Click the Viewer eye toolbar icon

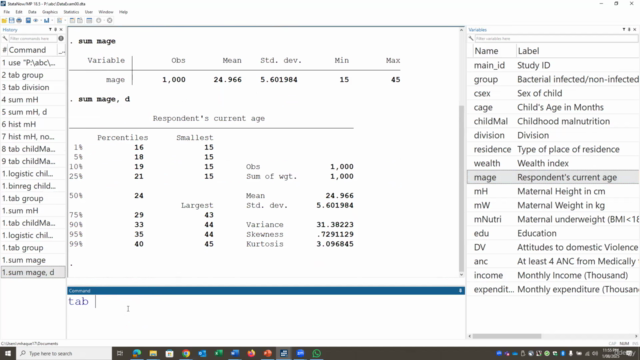pyautogui.click(x=36, y=20)
